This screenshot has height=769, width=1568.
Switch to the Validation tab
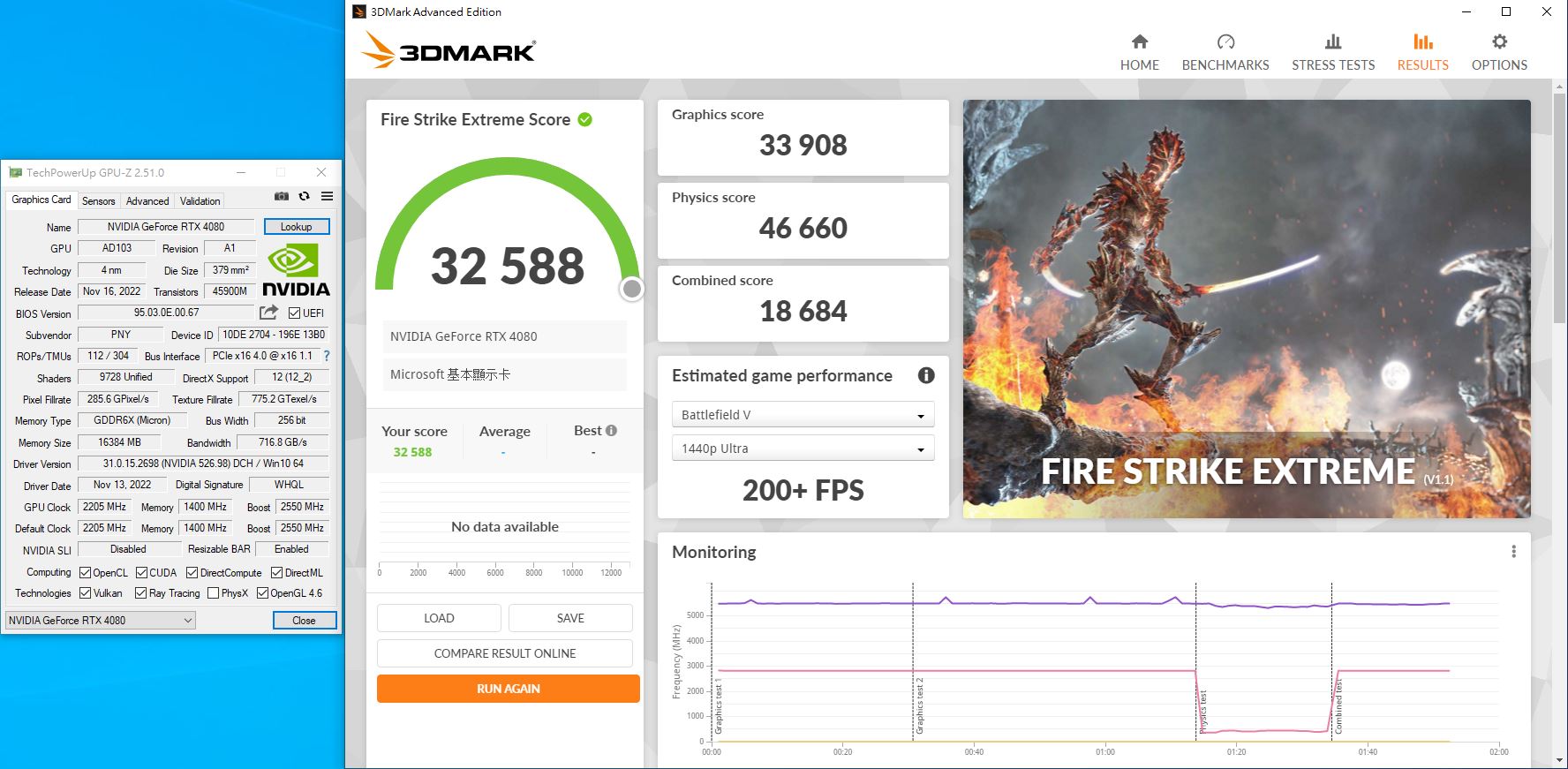[200, 201]
